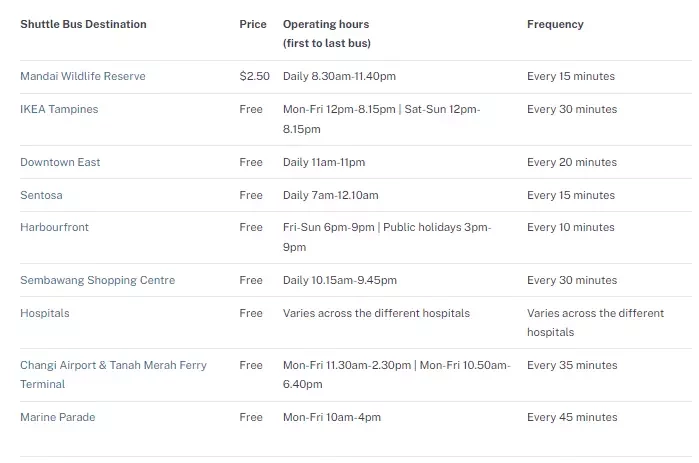Follow the Hospitals link
Image resolution: width=699 pixels, height=463 pixels.
45,313
